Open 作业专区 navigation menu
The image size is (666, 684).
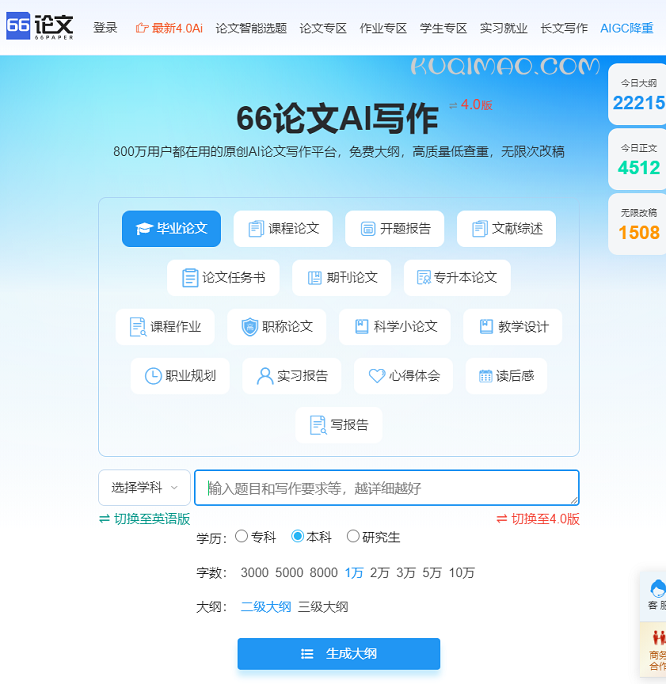pyautogui.click(x=383, y=28)
